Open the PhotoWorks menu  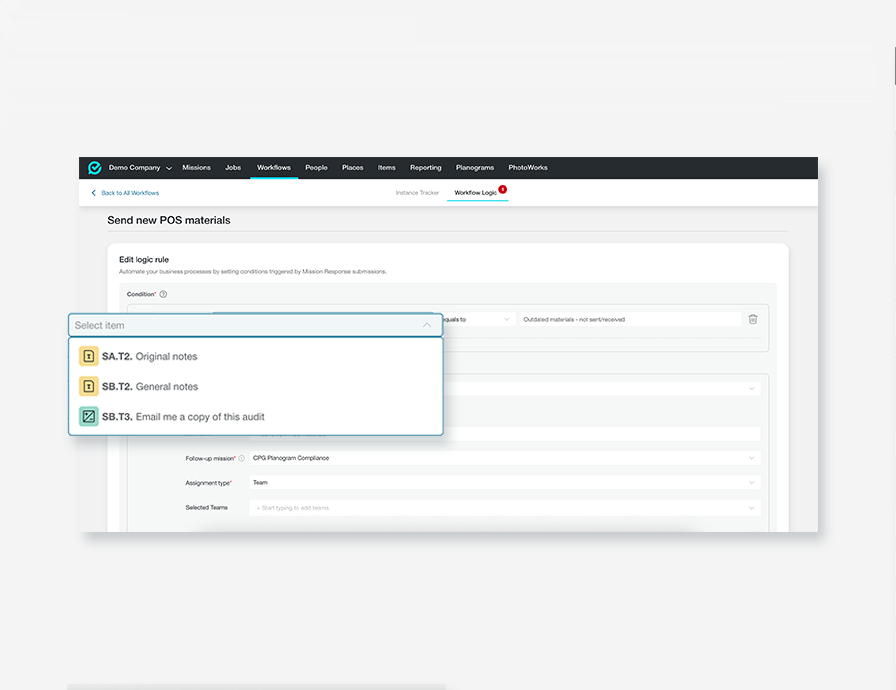point(528,168)
